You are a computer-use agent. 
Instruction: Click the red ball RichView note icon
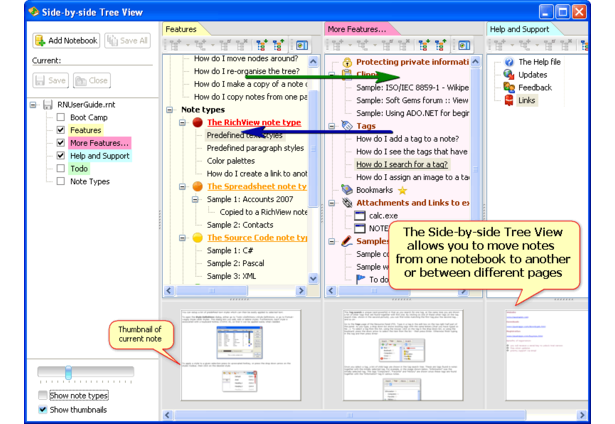click(198, 122)
